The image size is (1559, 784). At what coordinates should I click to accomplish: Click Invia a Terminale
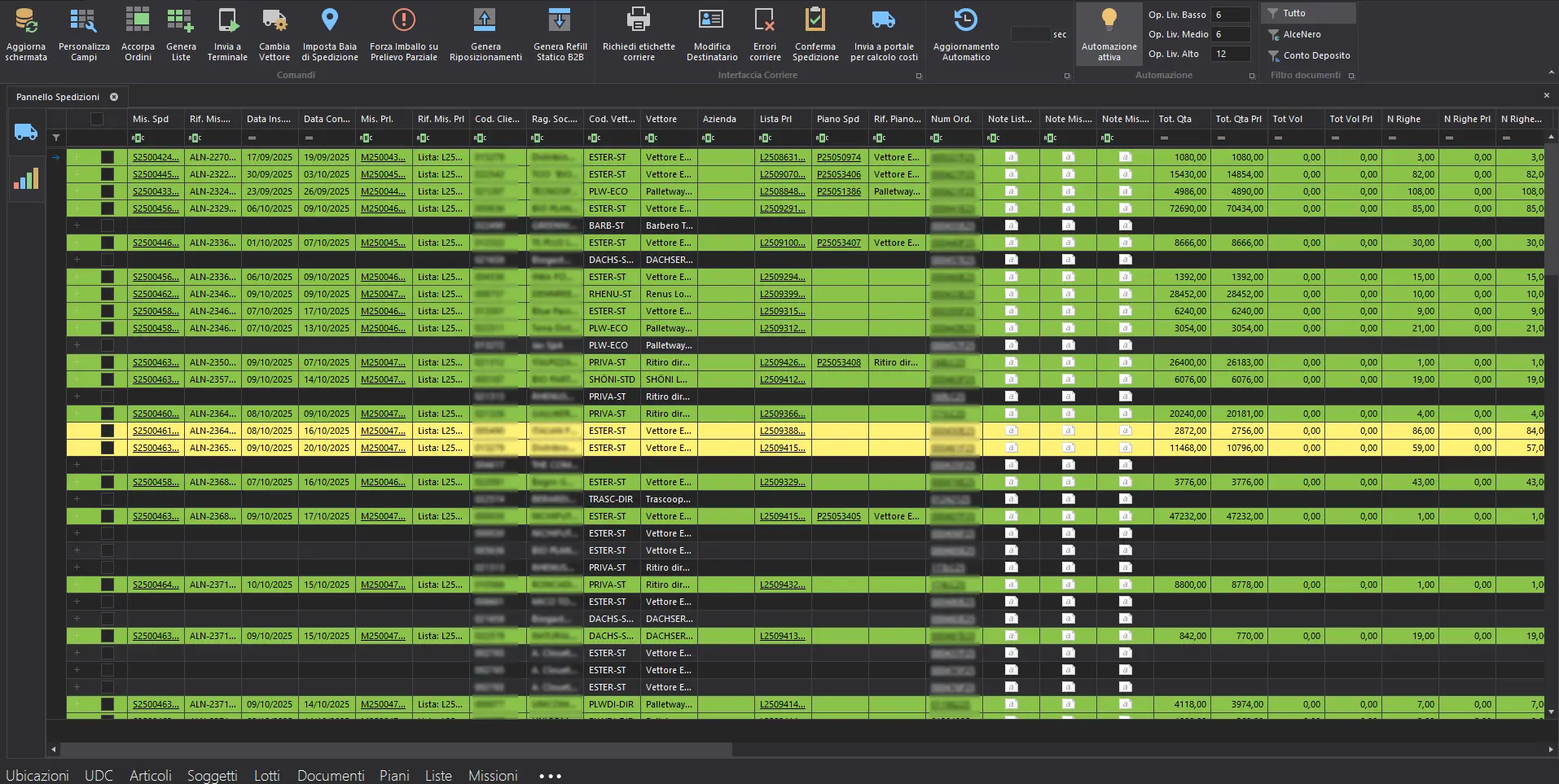pyautogui.click(x=226, y=33)
